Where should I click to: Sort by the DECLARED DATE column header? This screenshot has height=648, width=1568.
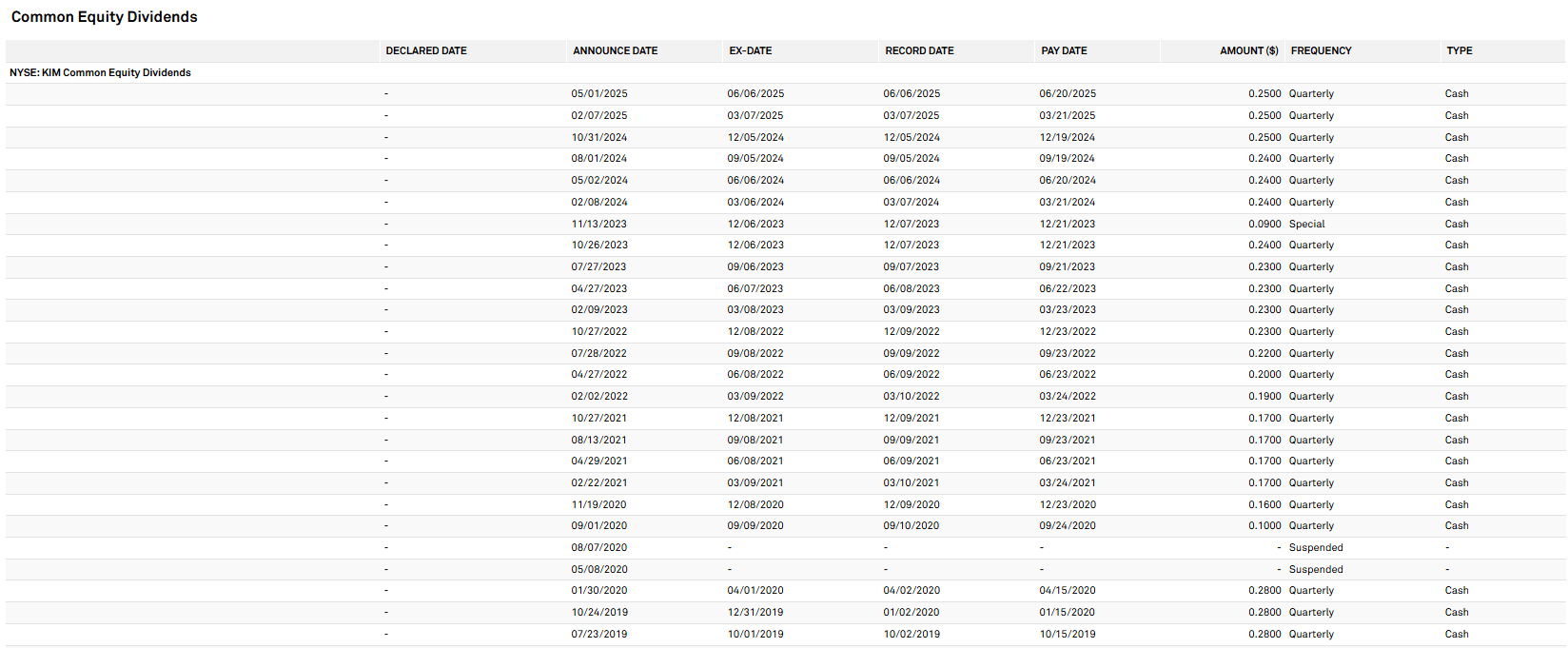coord(426,50)
